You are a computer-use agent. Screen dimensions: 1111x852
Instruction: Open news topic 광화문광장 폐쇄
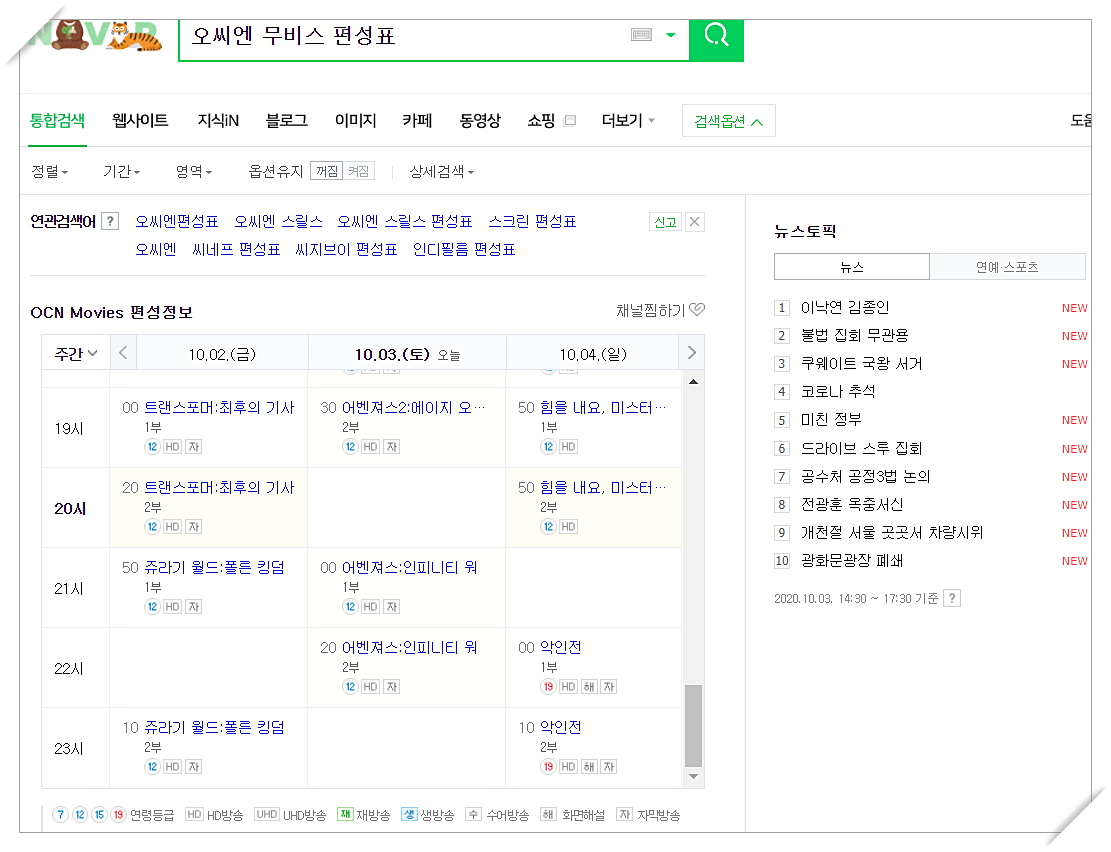pos(852,561)
